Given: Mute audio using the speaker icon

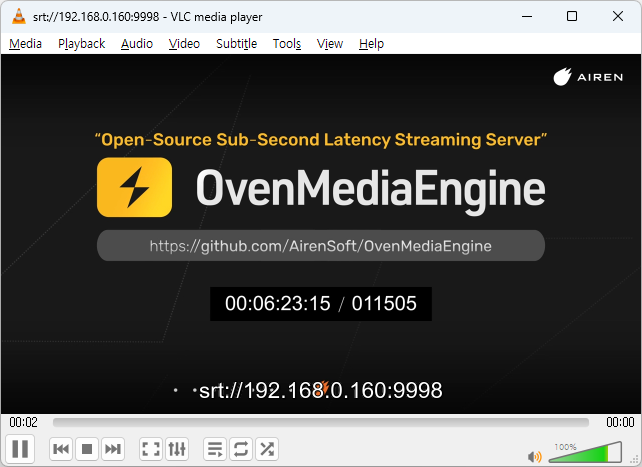Looking at the screenshot, I should pos(535,456).
